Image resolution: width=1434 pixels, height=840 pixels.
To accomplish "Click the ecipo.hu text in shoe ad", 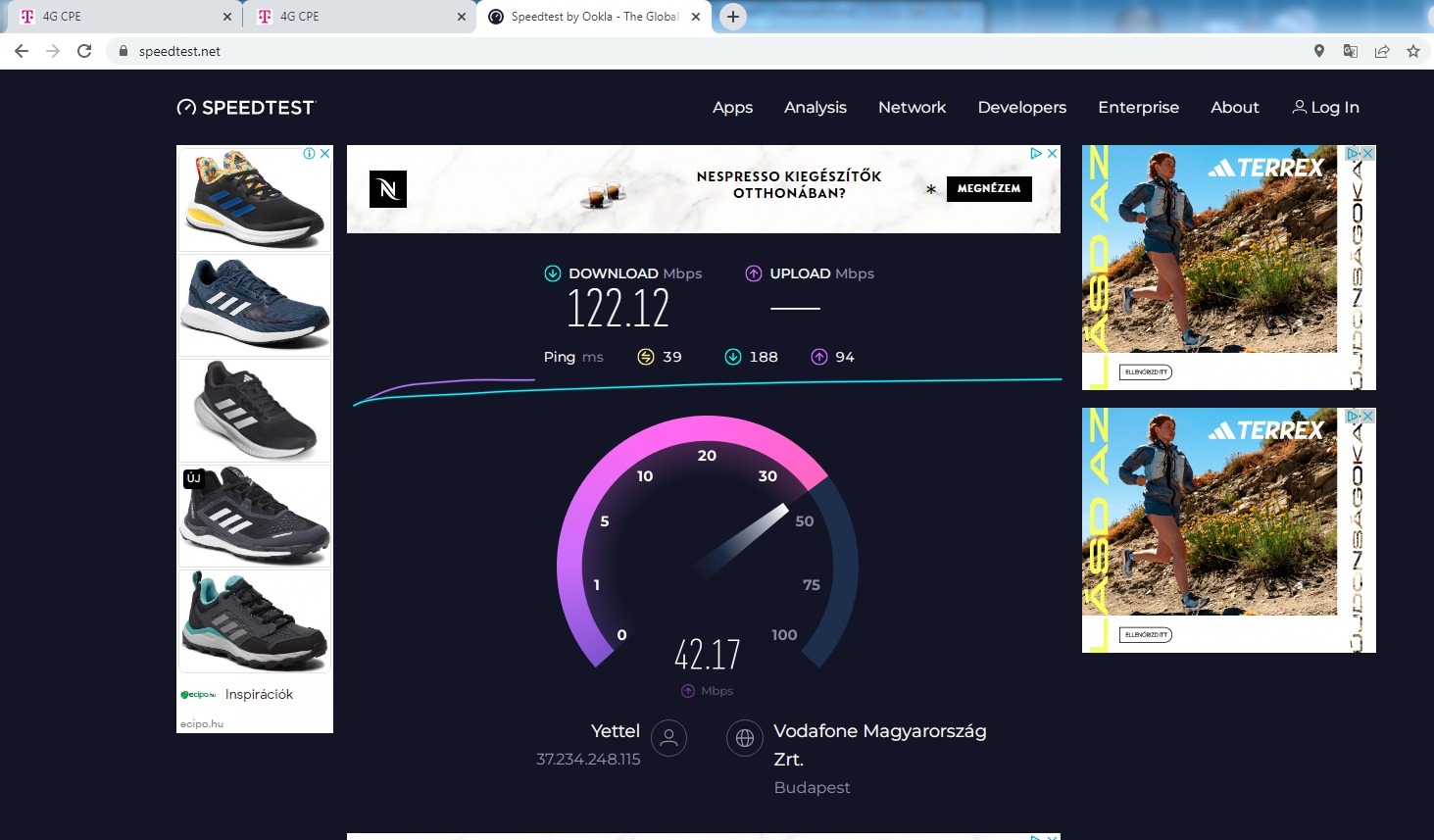I will point(202,724).
